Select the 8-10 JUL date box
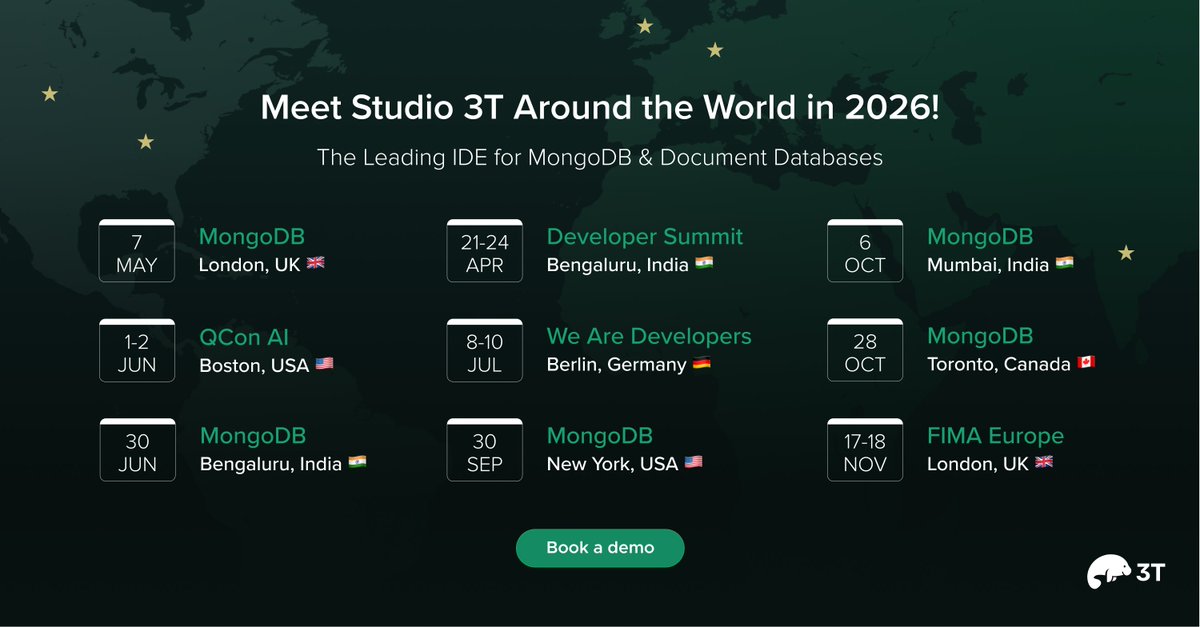Screen dimensions: 1200x627 (485, 351)
